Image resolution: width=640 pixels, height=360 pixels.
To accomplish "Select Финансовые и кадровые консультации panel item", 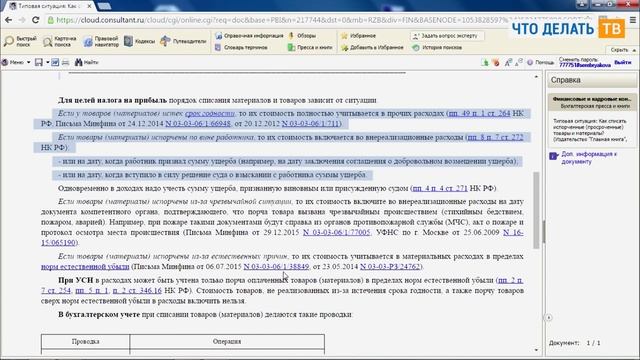I will (x=592, y=102).
